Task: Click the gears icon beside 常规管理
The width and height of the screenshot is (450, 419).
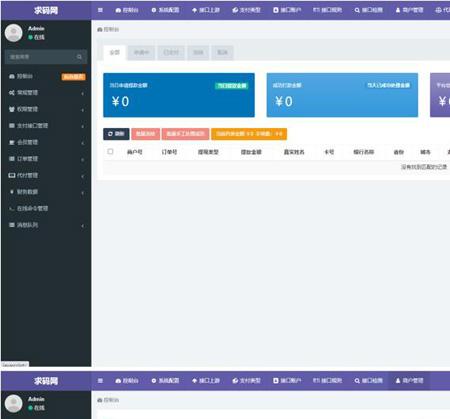Action: pos(12,93)
